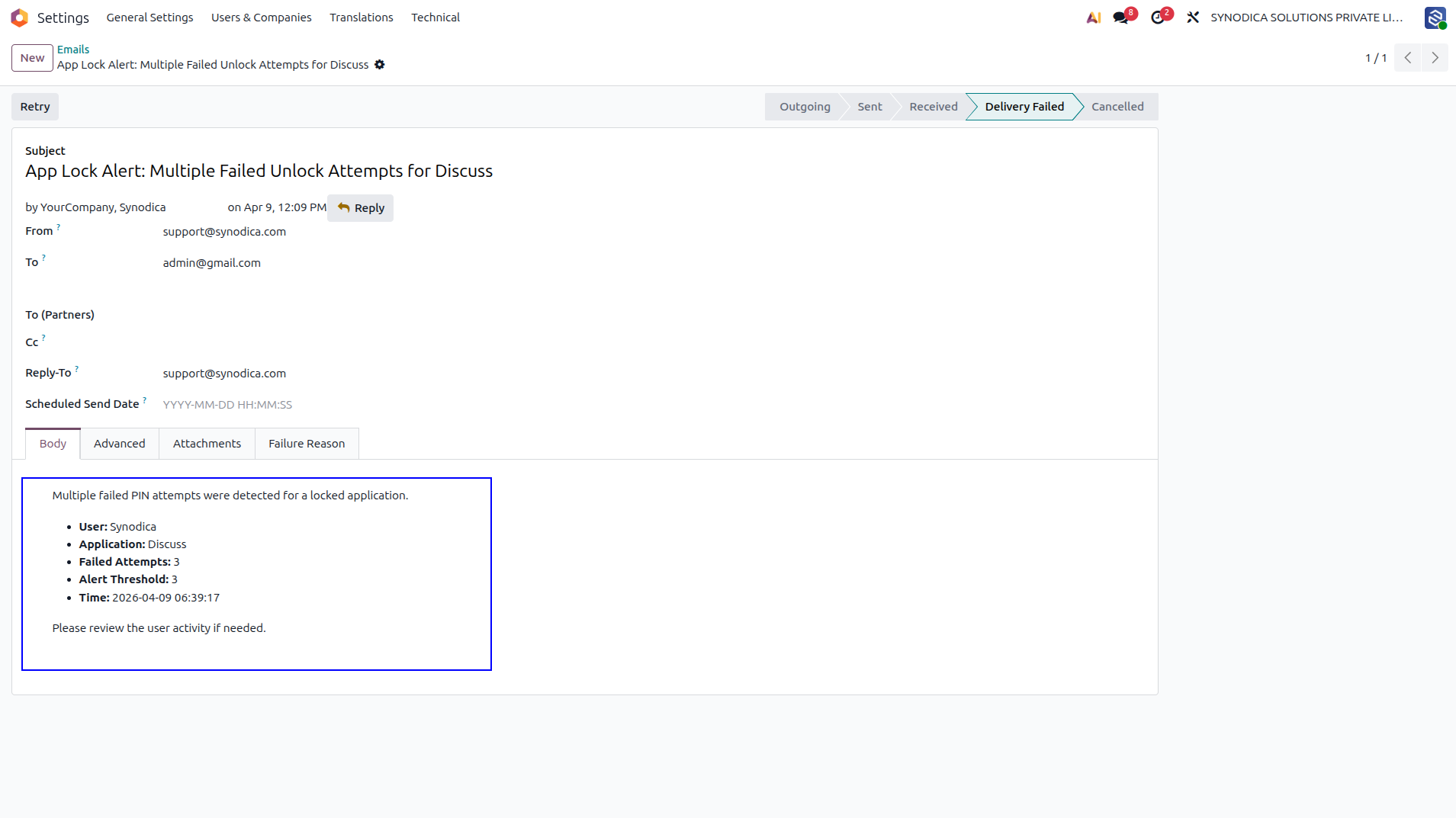Open the AI assistant icon
Viewport: 1456px width, 818px height.
coord(1093,18)
